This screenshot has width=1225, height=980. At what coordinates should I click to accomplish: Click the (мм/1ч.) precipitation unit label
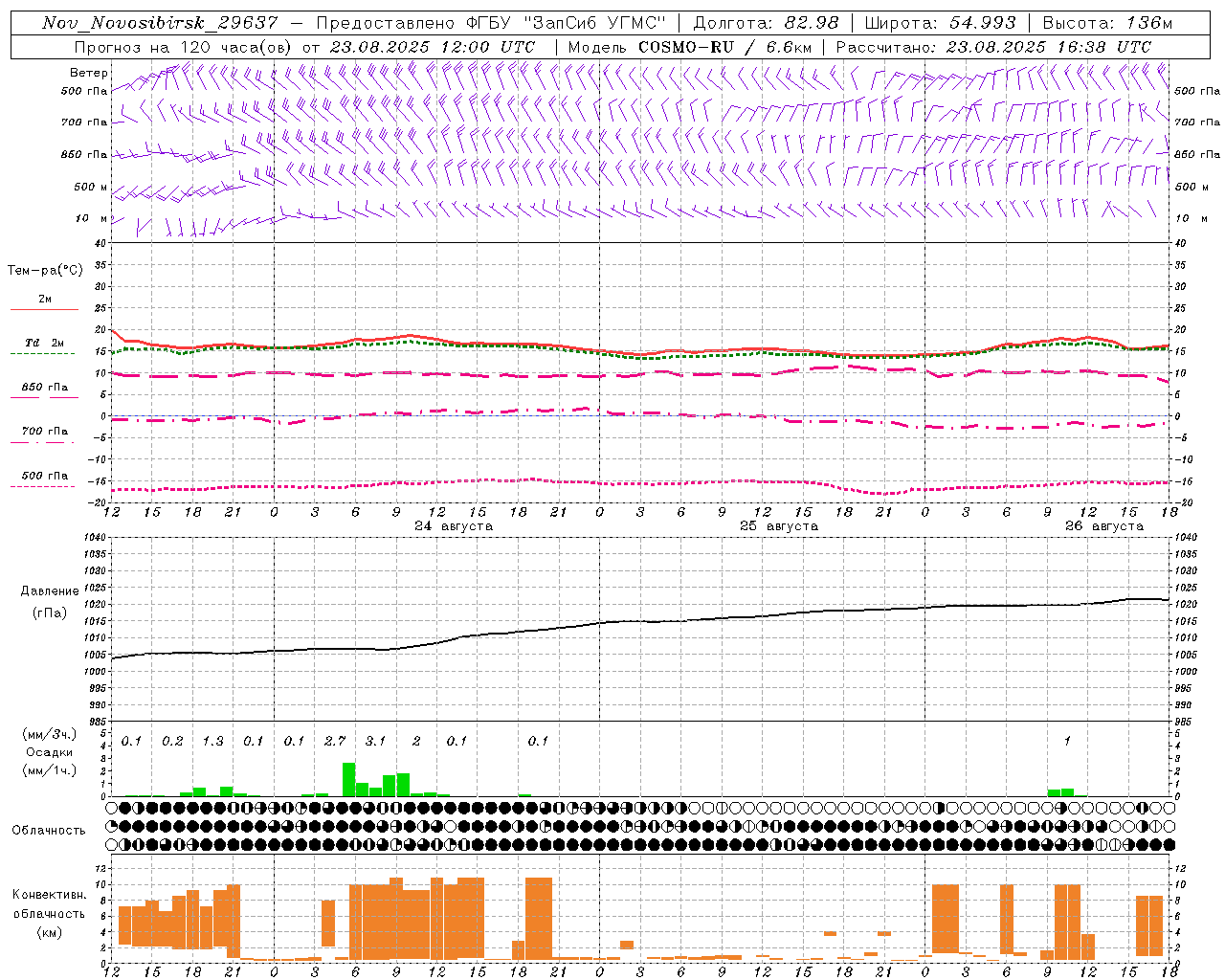click(49, 770)
